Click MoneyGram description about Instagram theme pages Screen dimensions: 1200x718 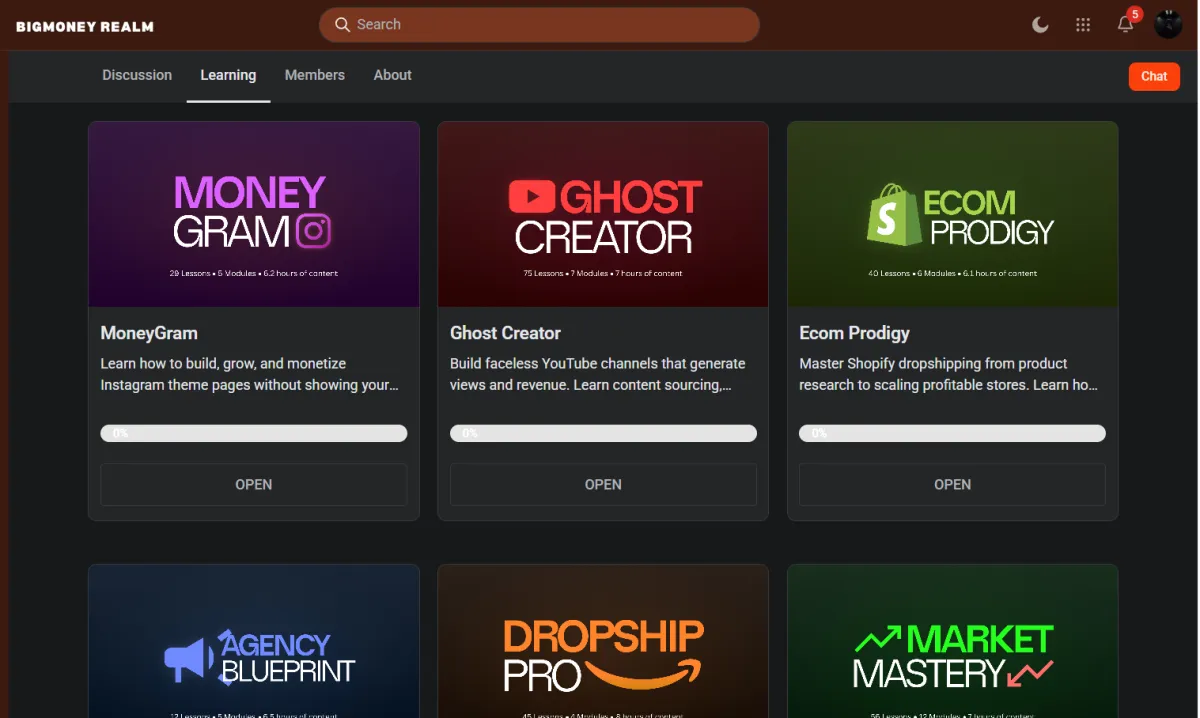tap(250, 374)
